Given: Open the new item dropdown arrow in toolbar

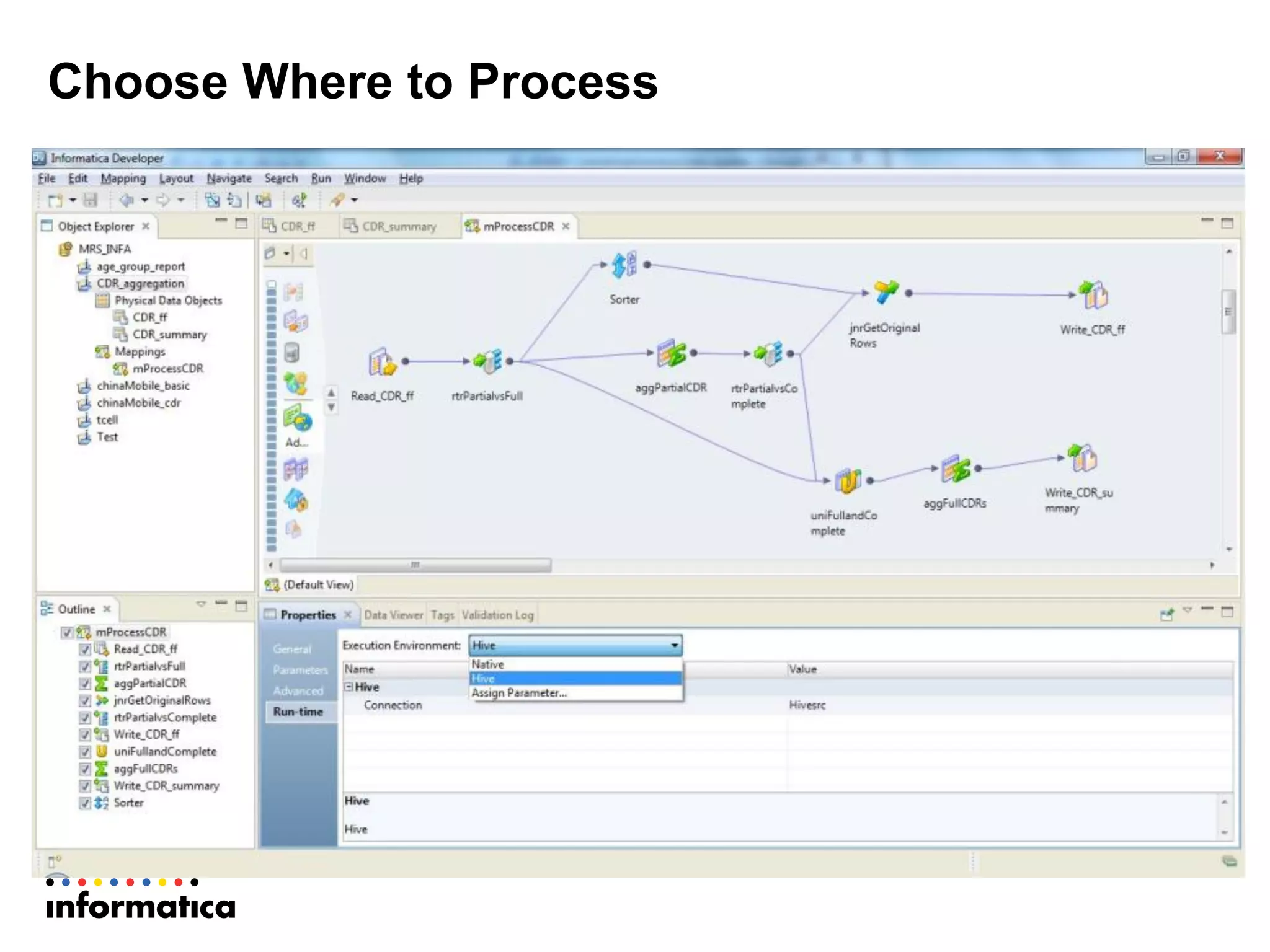Looking at the screenshot, I should (73, 200).
